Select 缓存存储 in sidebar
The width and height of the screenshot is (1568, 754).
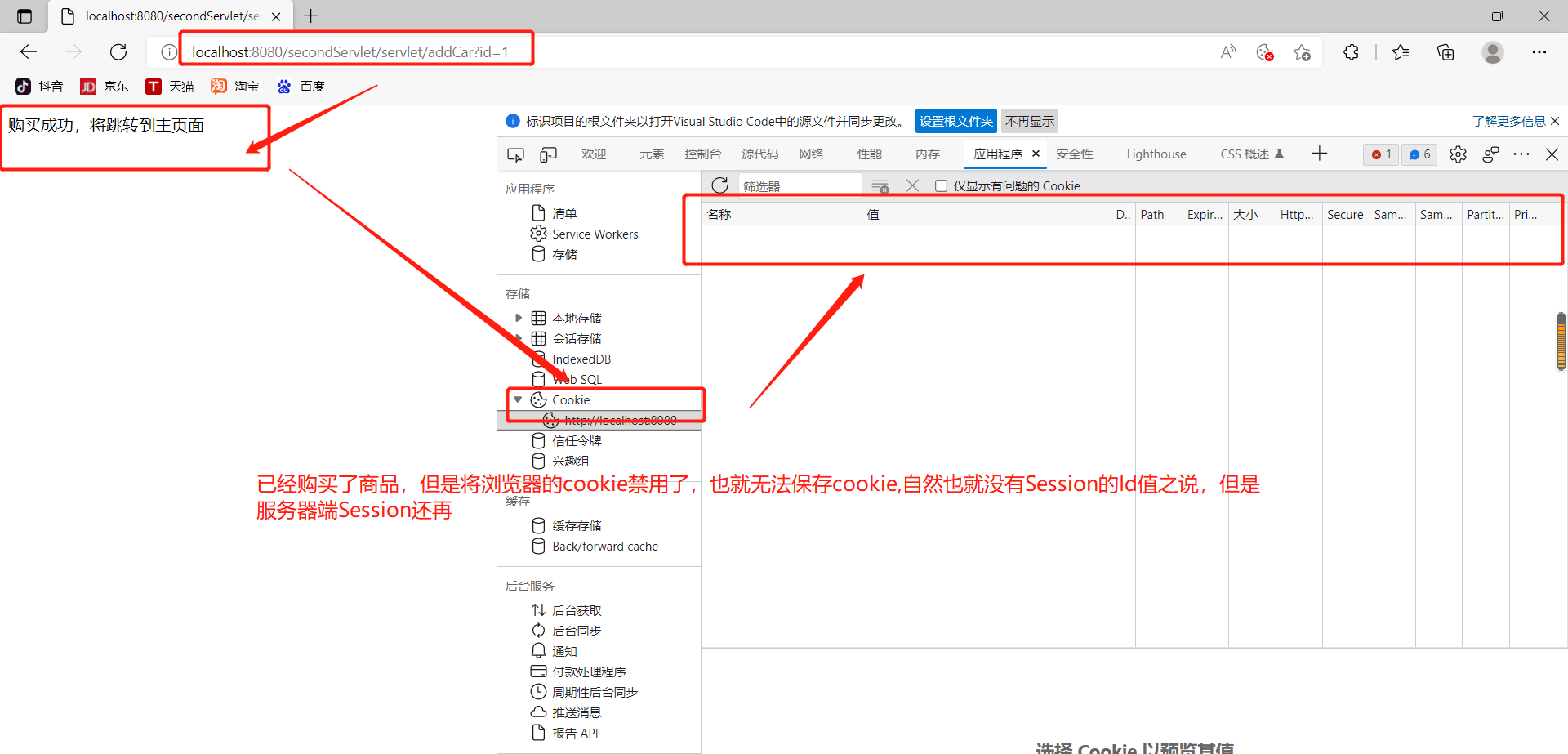pyautogui.click(x=577, y=525)
